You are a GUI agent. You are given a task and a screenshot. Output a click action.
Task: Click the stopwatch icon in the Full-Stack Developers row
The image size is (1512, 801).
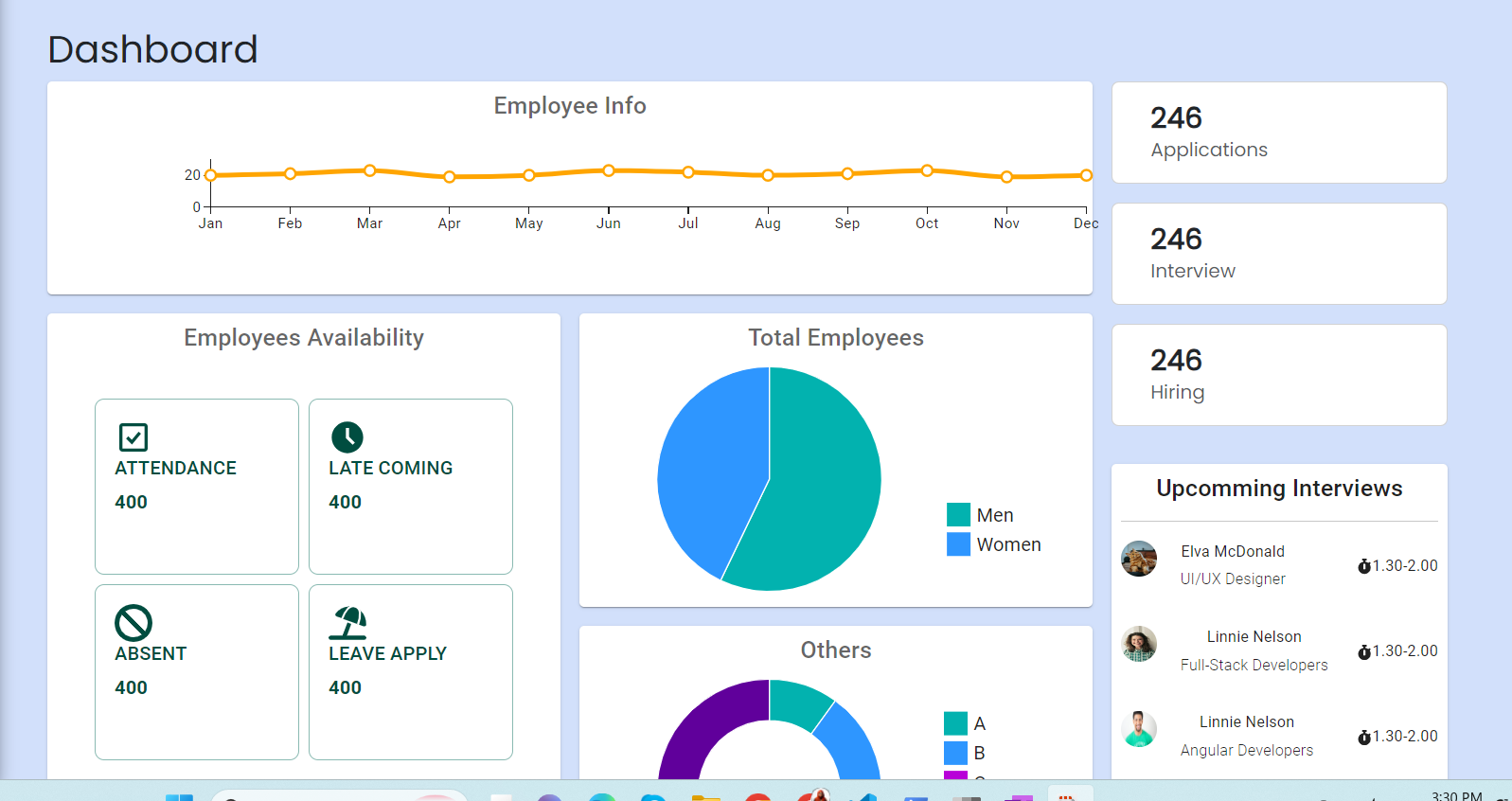1364,651
